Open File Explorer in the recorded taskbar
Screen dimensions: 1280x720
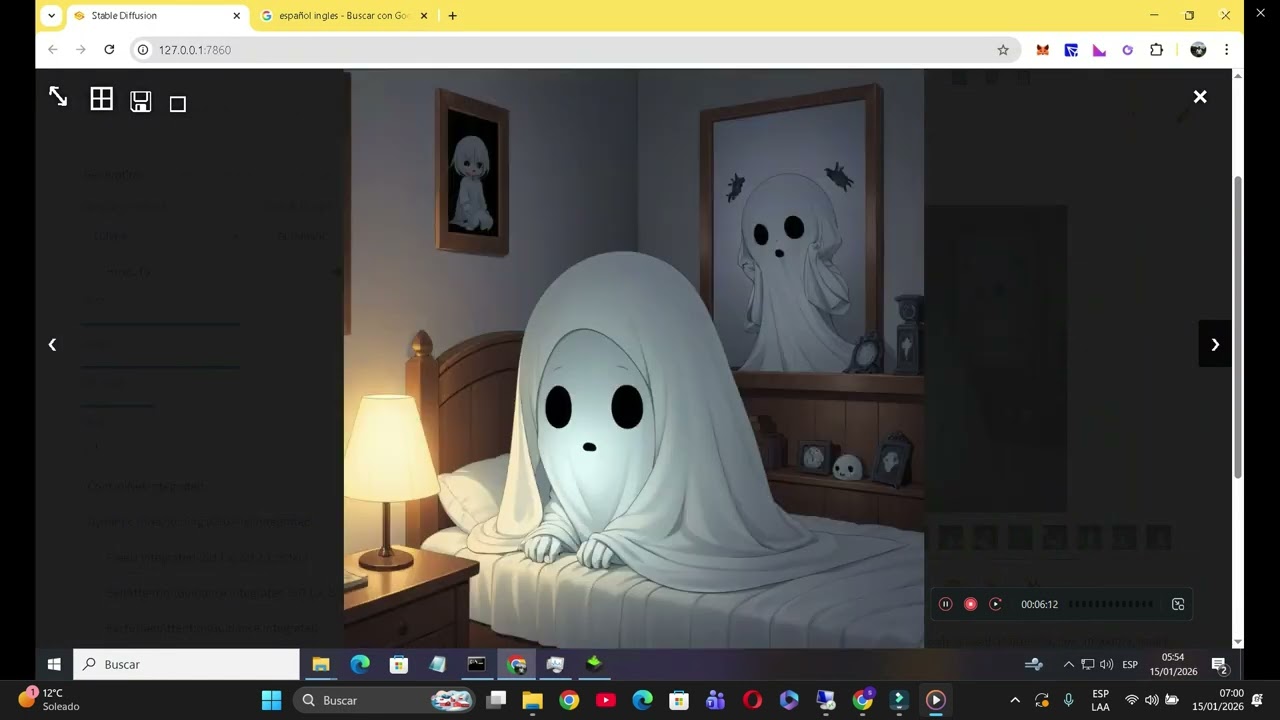(321, 664)
